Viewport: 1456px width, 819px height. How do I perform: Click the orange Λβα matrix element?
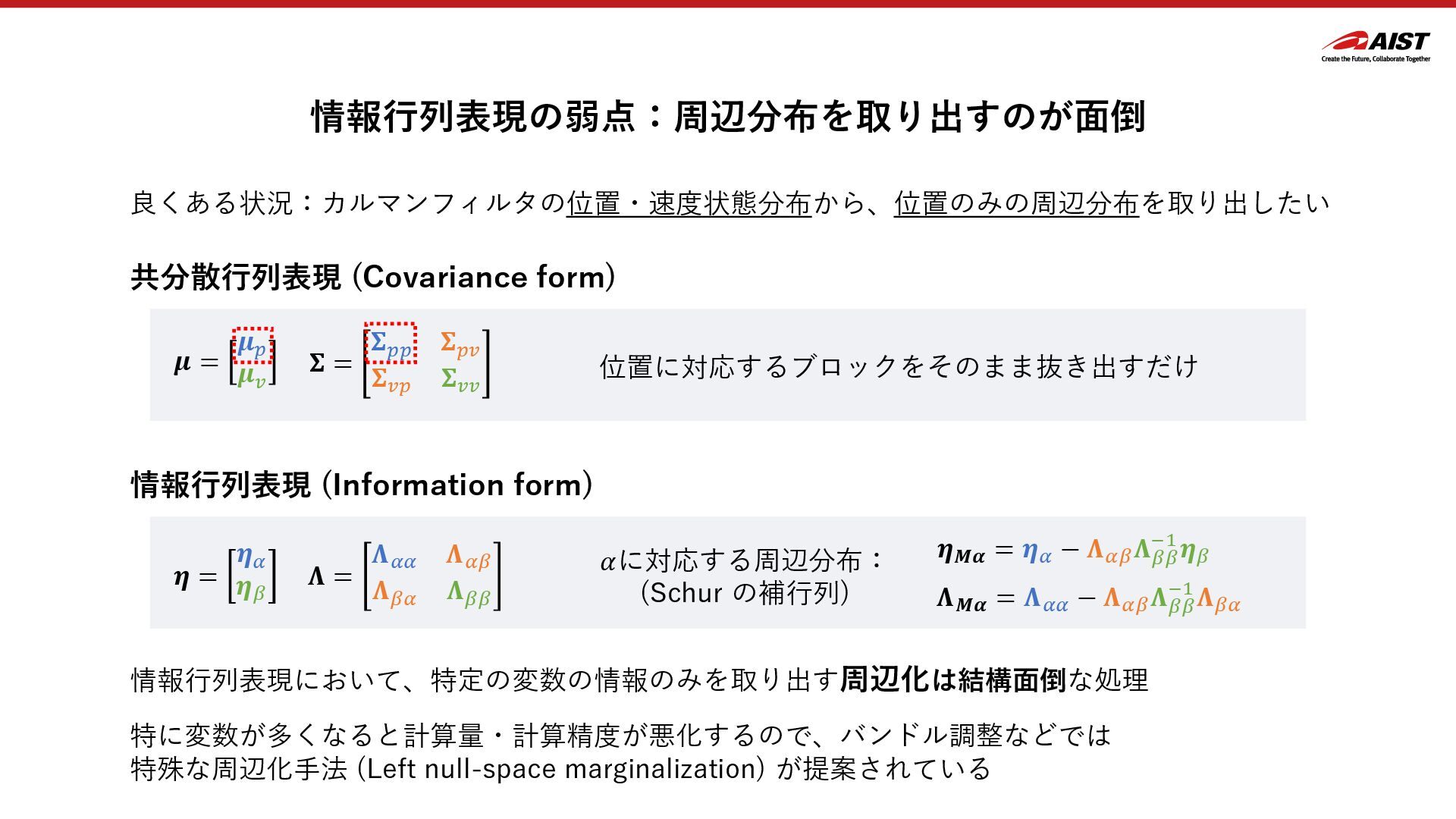394,592
